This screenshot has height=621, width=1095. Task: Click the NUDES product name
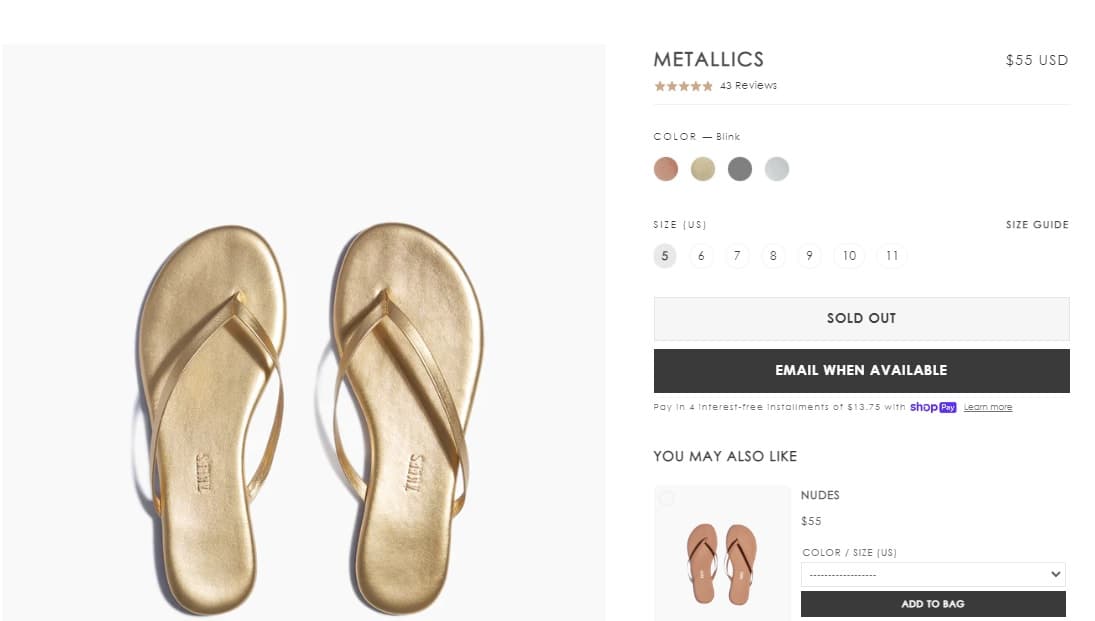coord(820,495)
